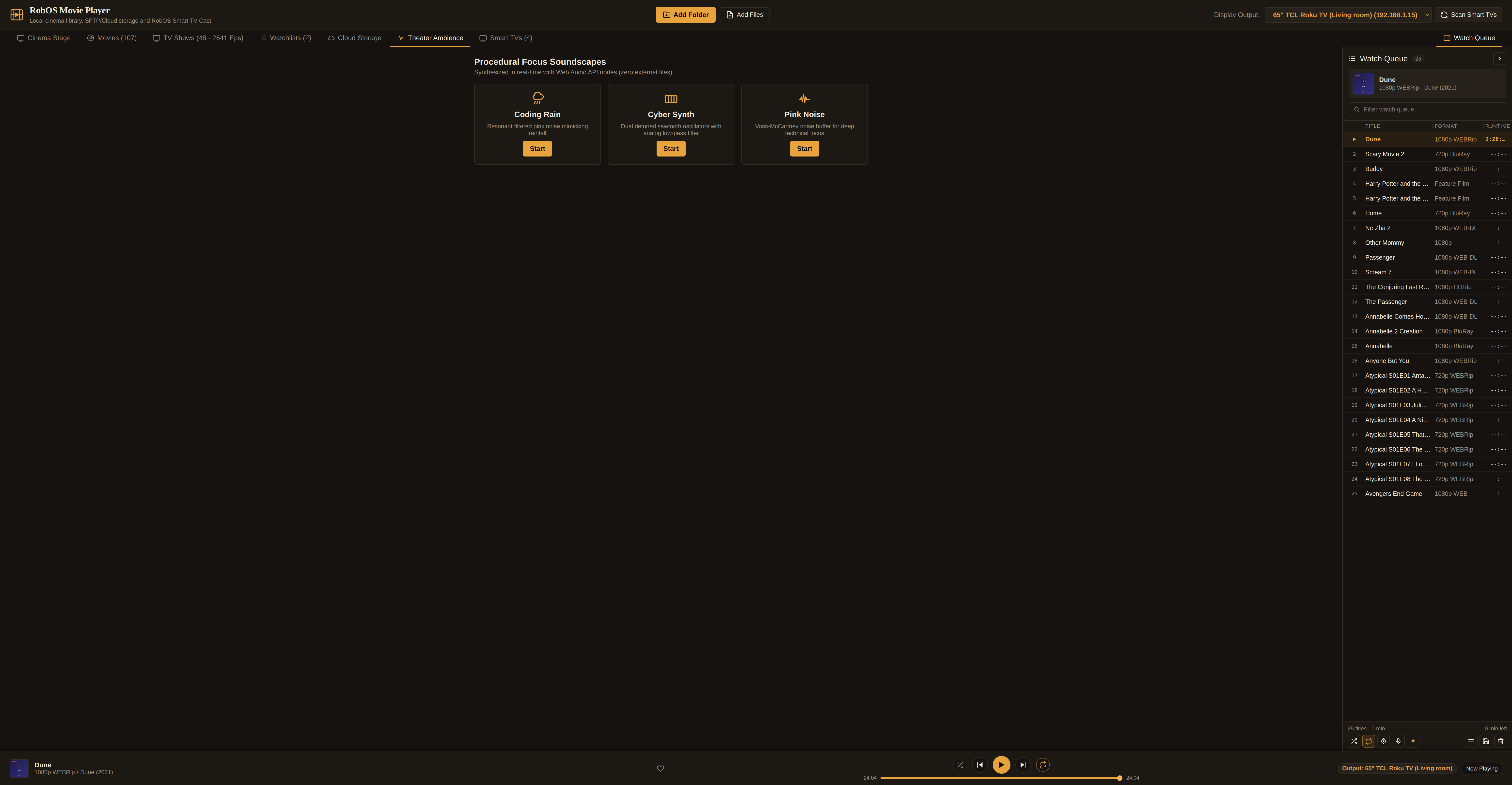Viewport: 1512px width, 785px height.
Task: Locate current title with crosshair icon
Action: 1384,741
